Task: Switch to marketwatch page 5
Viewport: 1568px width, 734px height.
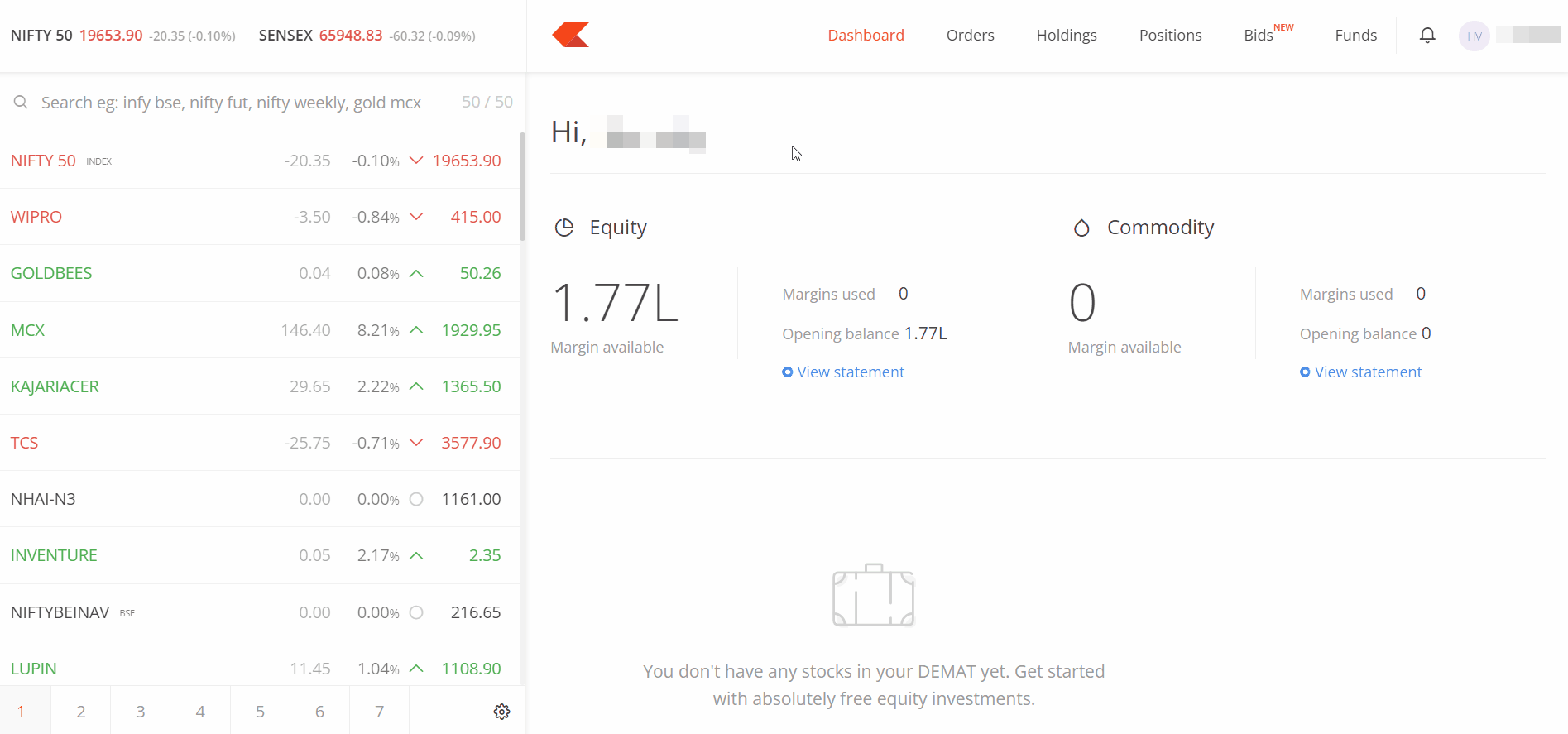Action: [x=260, y=711]
